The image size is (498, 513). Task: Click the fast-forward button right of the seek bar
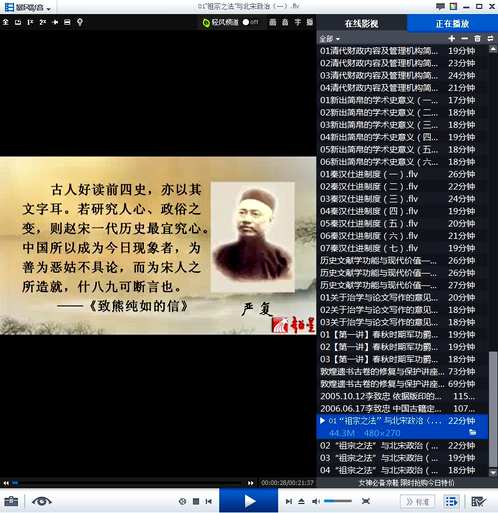click(250, 483)
